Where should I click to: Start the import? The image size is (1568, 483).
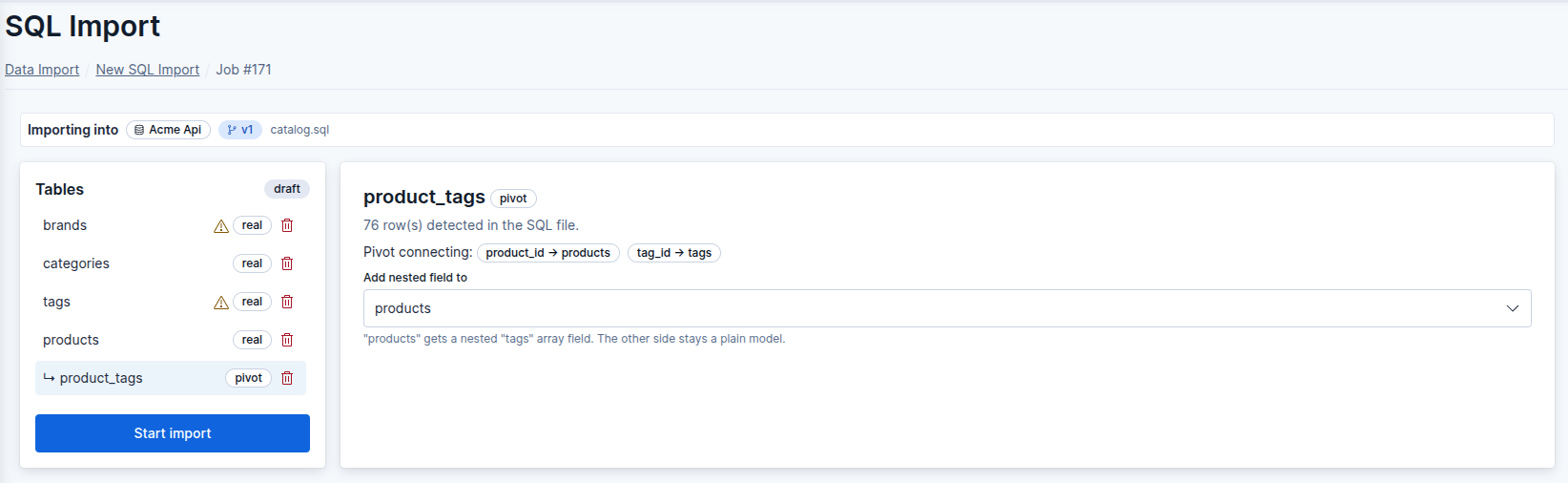(x=173, y=433)
